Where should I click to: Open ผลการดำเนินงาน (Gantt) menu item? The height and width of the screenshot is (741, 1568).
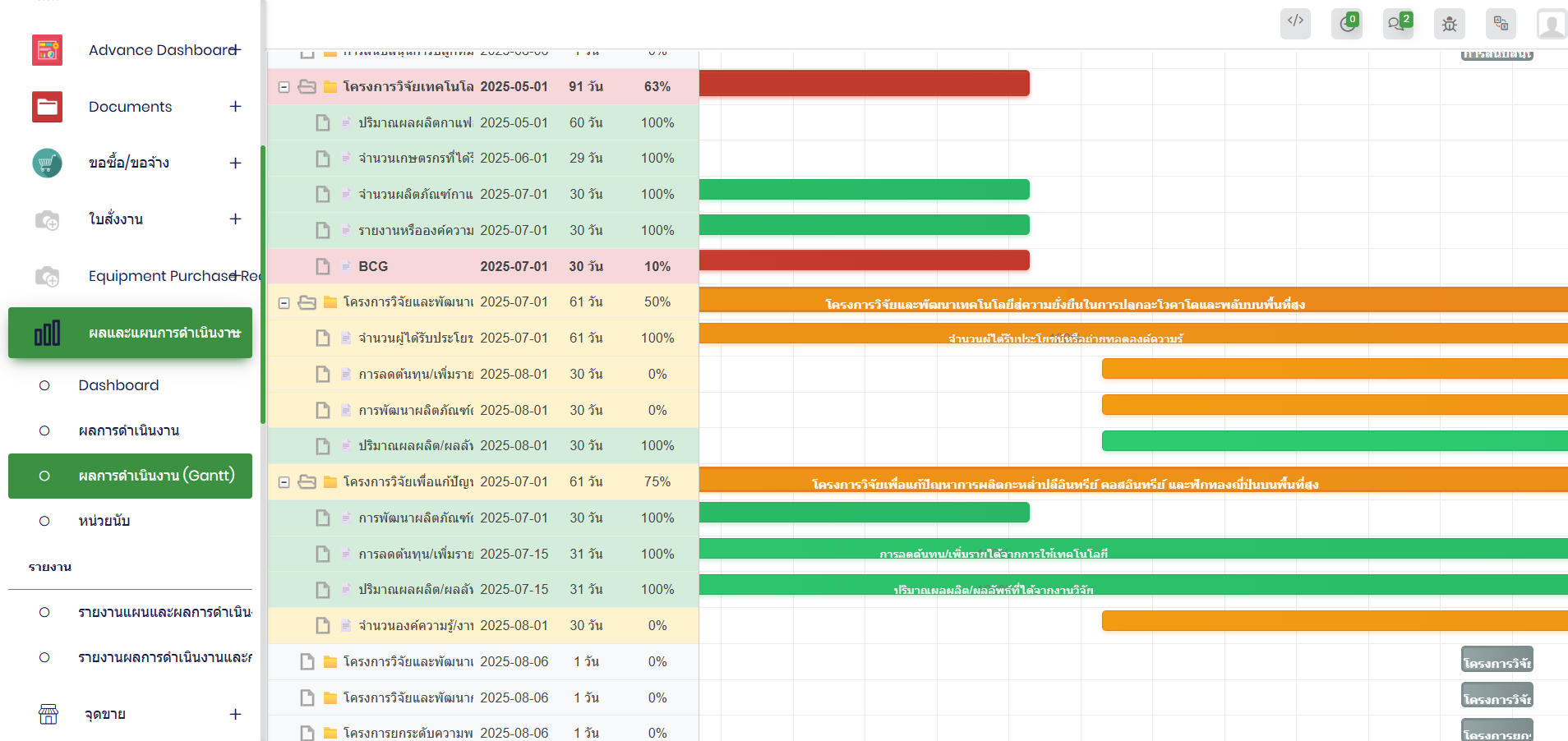(156, 476)
